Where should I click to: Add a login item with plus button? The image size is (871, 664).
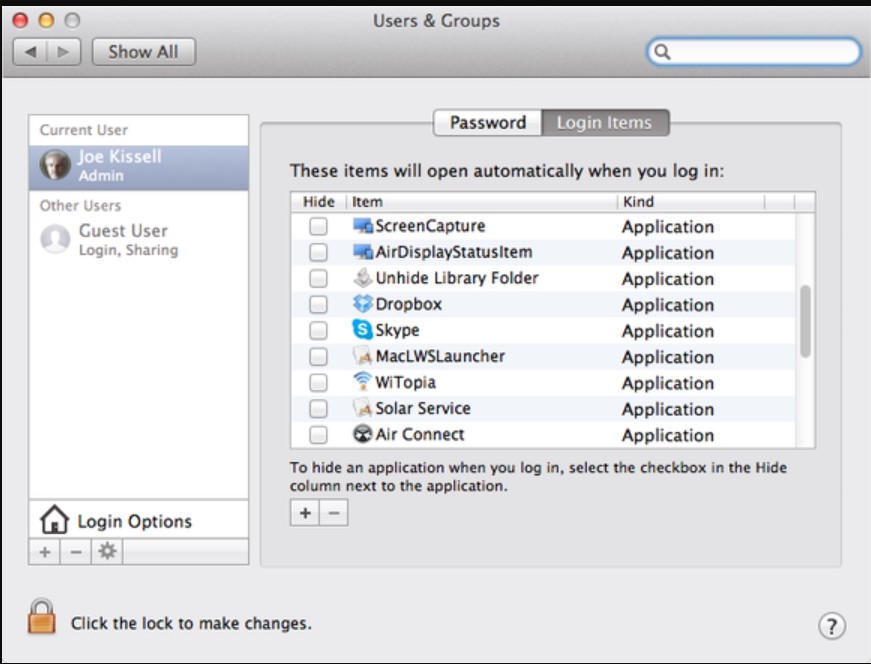point(305,513)
